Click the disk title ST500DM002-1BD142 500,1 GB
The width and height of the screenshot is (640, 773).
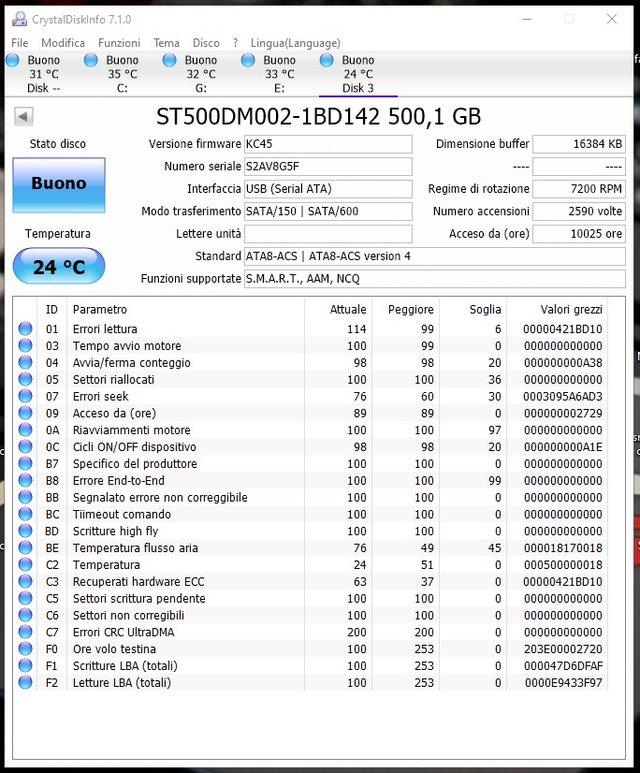tap(319, 117)
